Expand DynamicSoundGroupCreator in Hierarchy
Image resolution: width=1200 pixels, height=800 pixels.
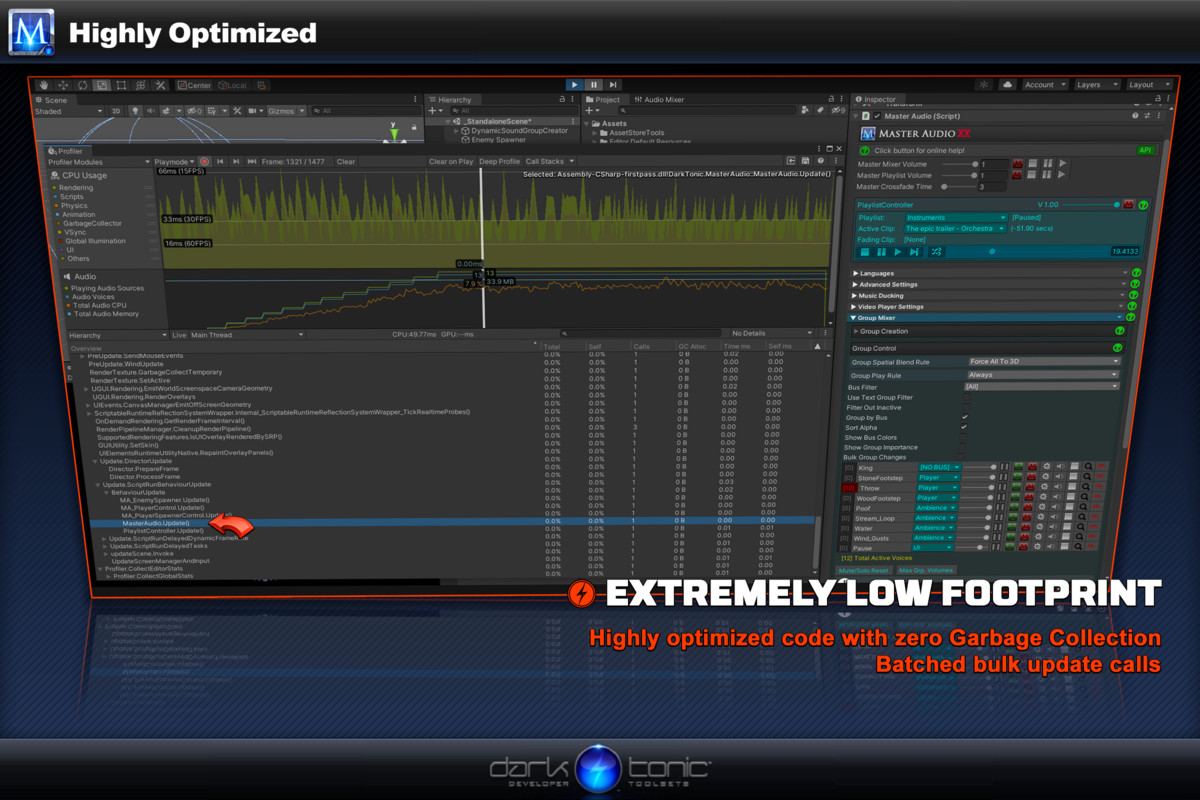click(x=457, y=131)
